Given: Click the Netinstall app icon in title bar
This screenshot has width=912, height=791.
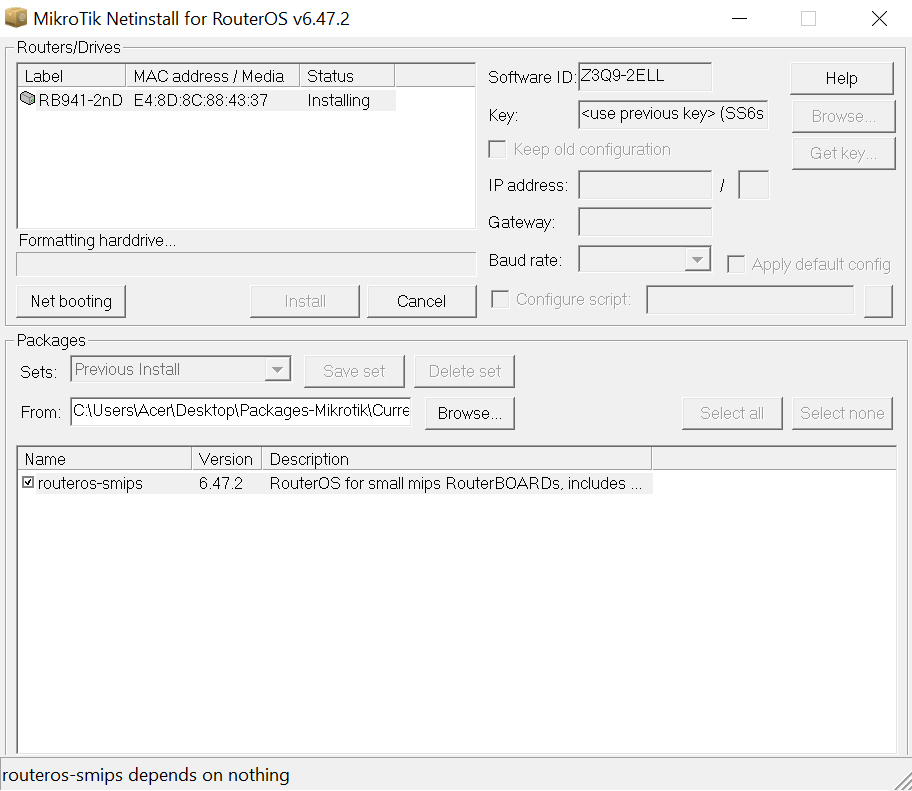Looking at the screenshot, I should click(16, 17).
